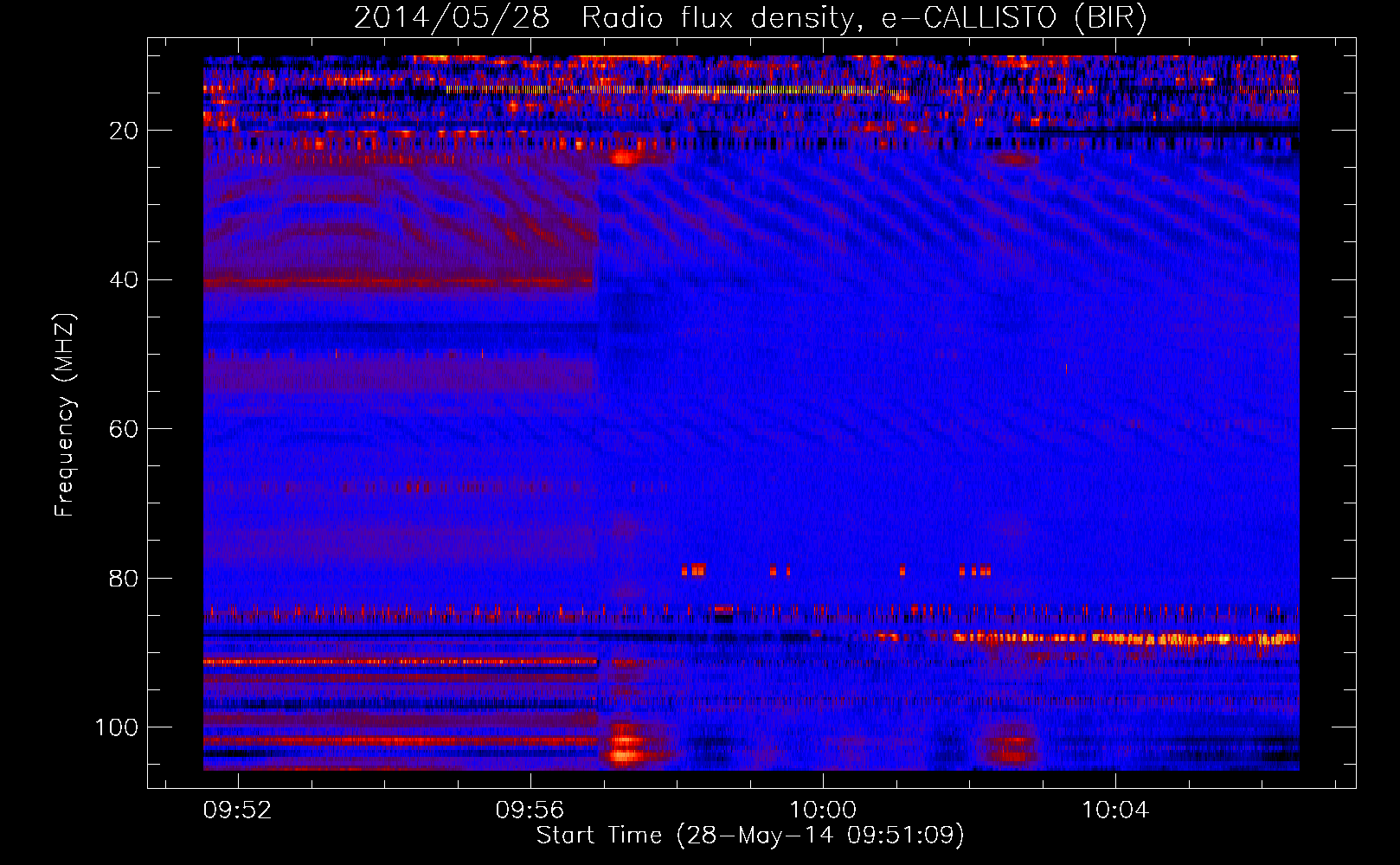Select the 'Frequency (MHZ)' axis label

click(65, 414)
